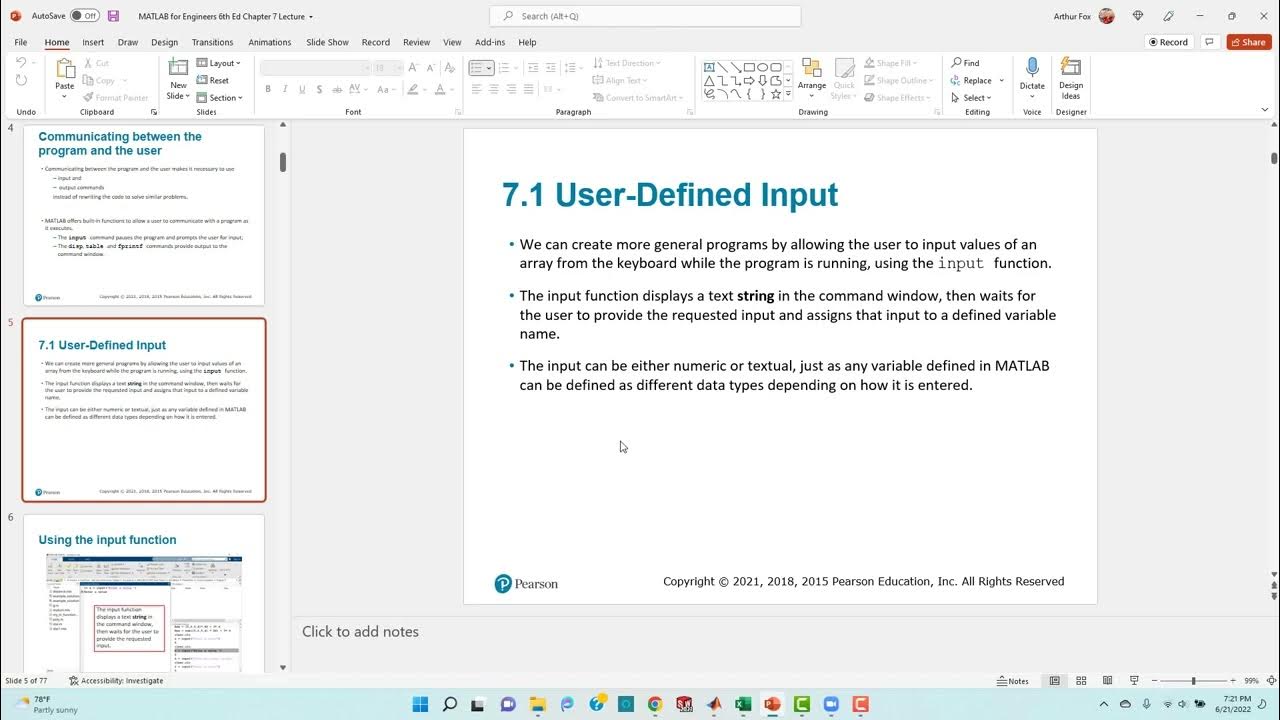Open Excel from the taskbar

[x=743, y=704]
